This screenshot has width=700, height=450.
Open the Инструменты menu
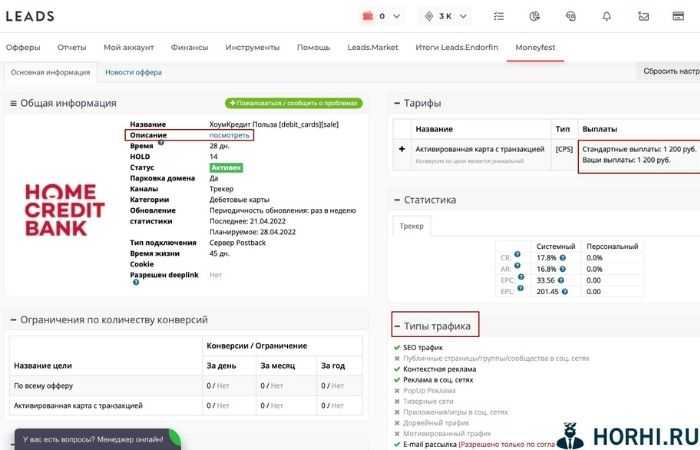point(252,47)
